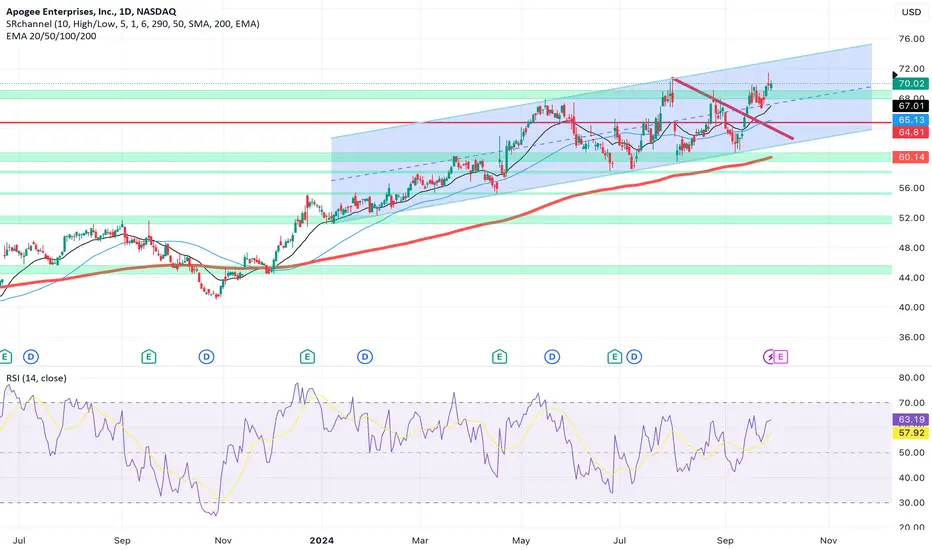Click the Apogee Enterprises symbol title

click(91, 12)
